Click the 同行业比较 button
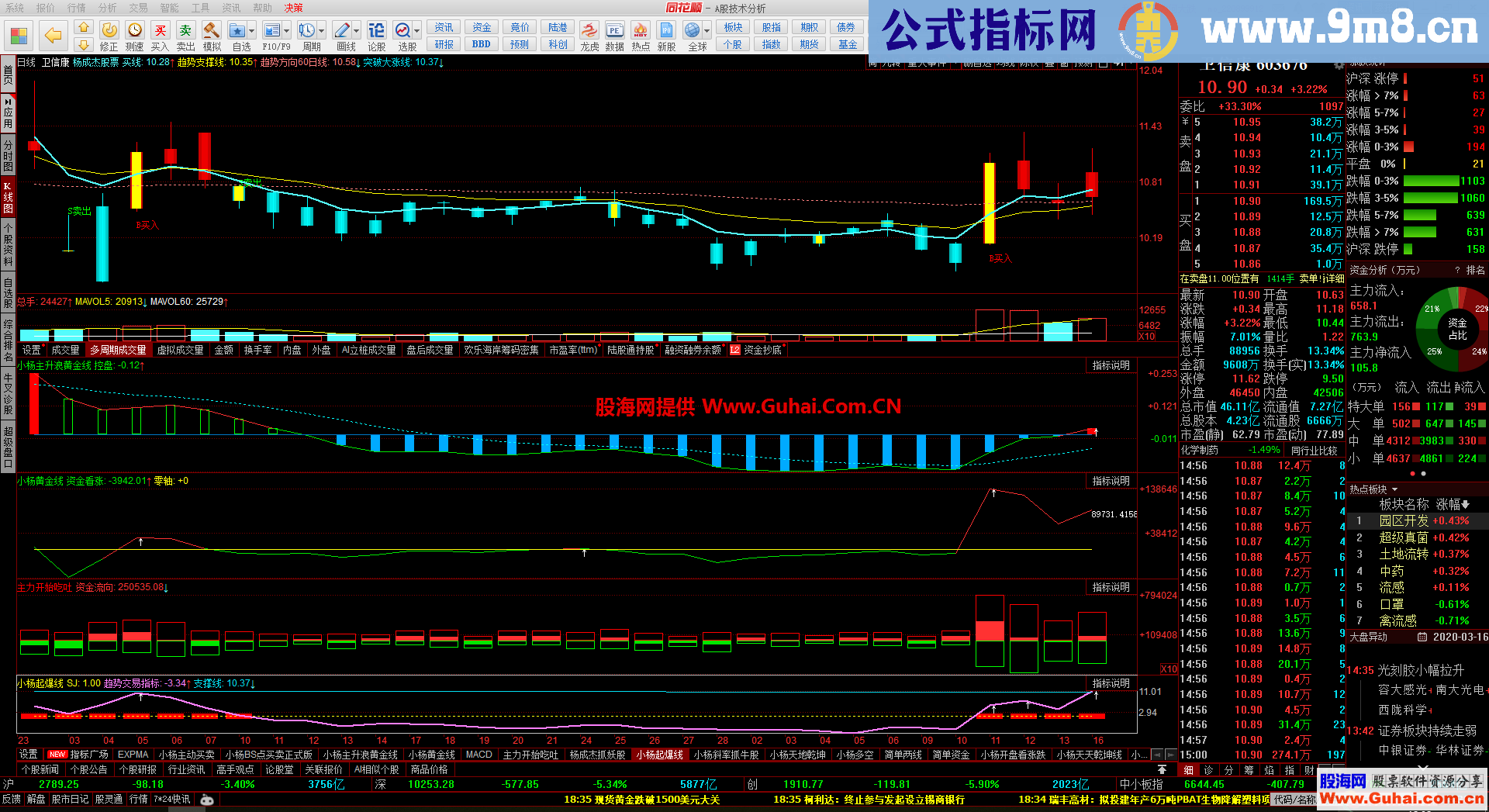 click(x=1315, y=451)
